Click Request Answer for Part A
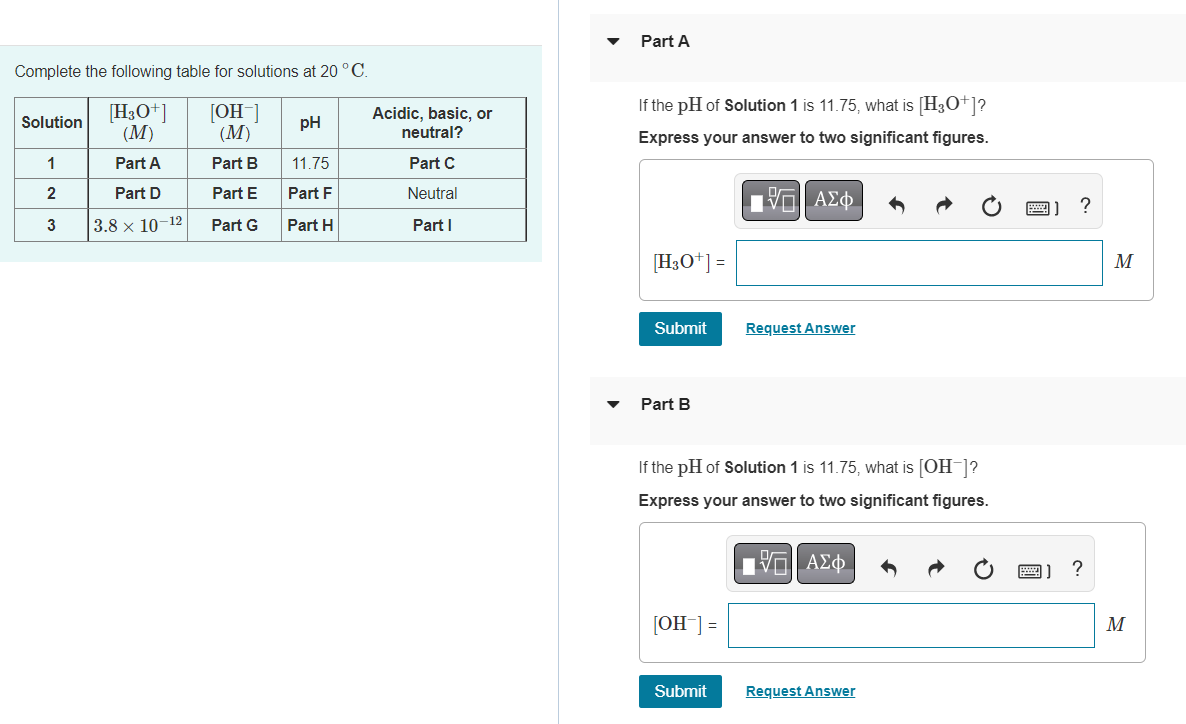Image resolution: width=1186 pixels, height=724 pixels. 800,328
